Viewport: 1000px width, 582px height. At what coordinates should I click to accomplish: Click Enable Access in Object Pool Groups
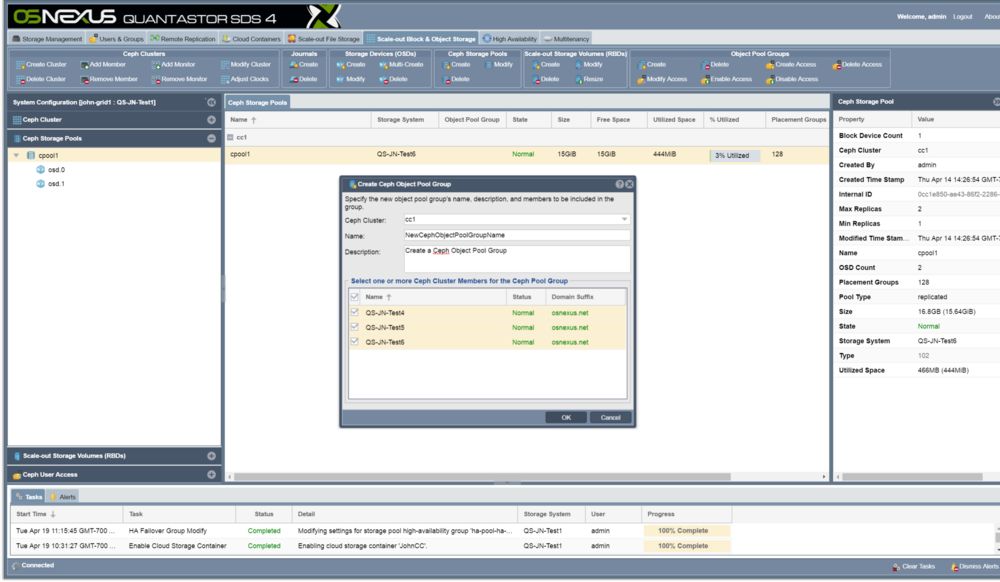(x=726, y=80)
